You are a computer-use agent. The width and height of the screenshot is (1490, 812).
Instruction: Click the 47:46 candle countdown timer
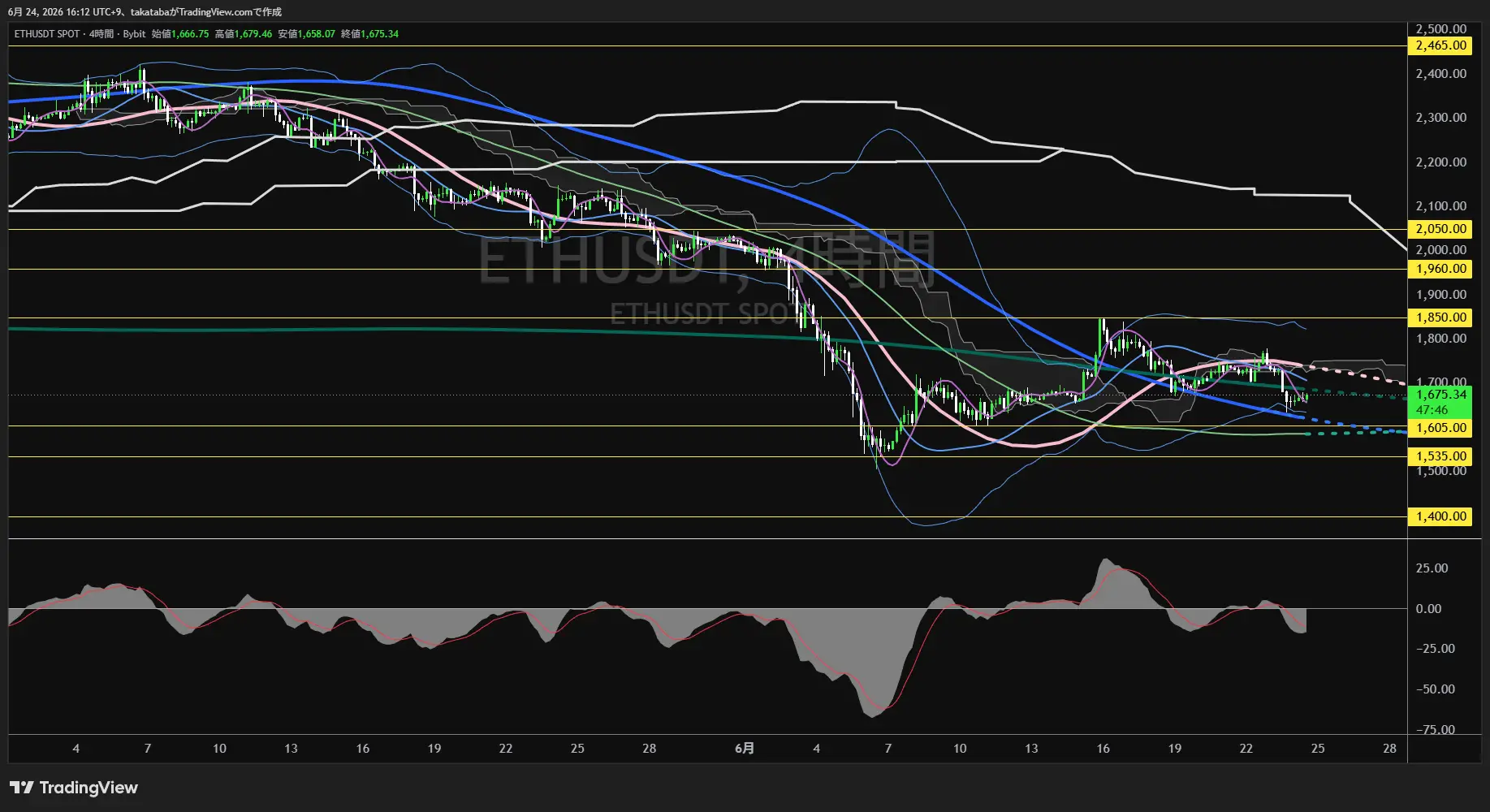point(1432,410)
